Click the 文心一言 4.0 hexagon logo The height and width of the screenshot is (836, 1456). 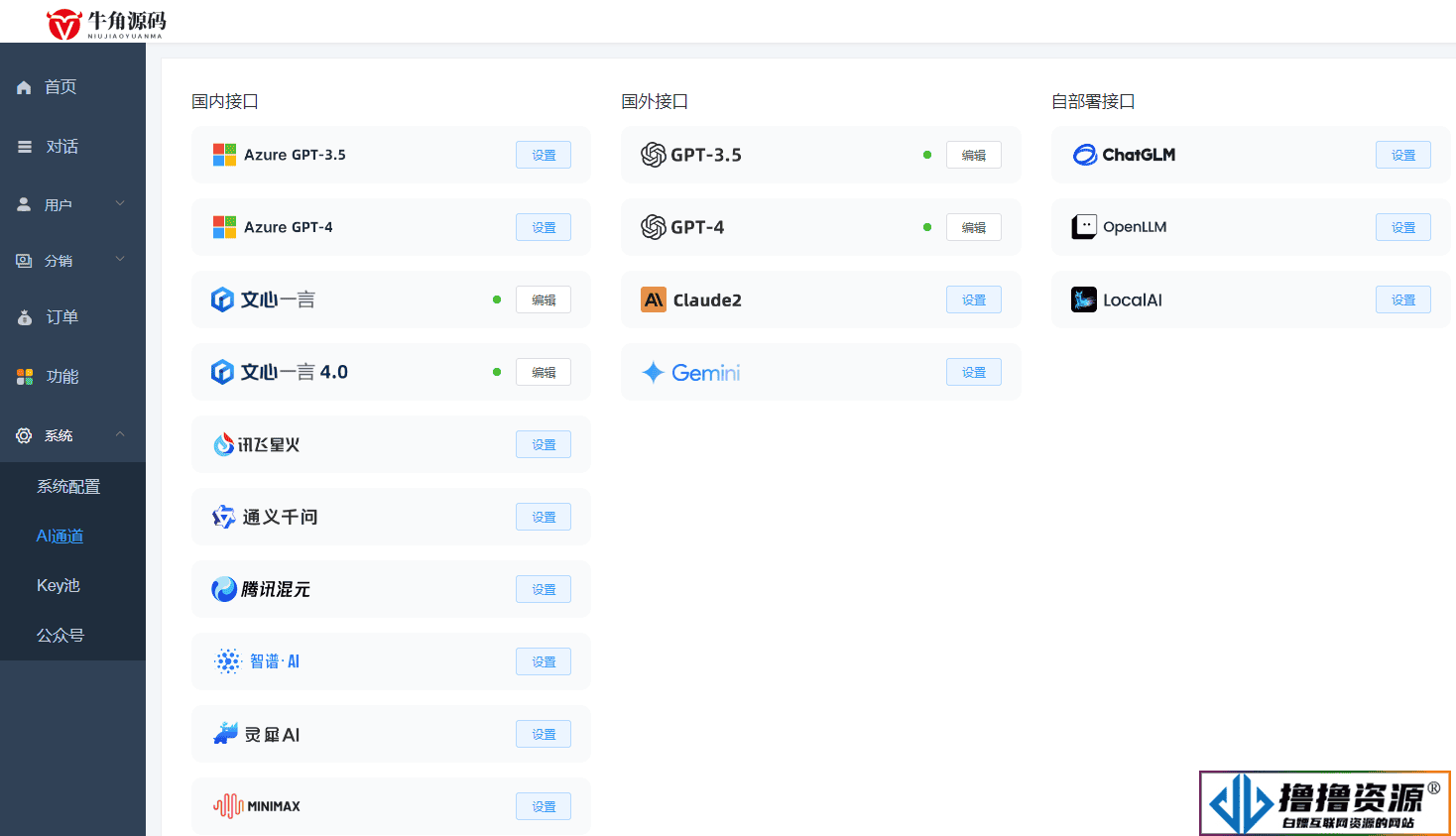point(222,372)
